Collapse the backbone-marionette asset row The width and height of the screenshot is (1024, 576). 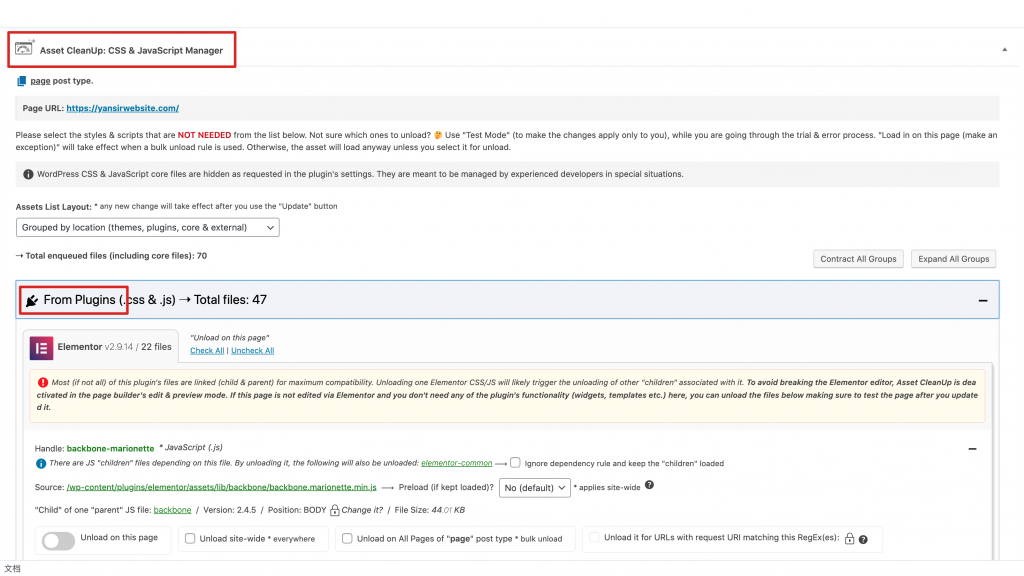(x=972, y=450)
